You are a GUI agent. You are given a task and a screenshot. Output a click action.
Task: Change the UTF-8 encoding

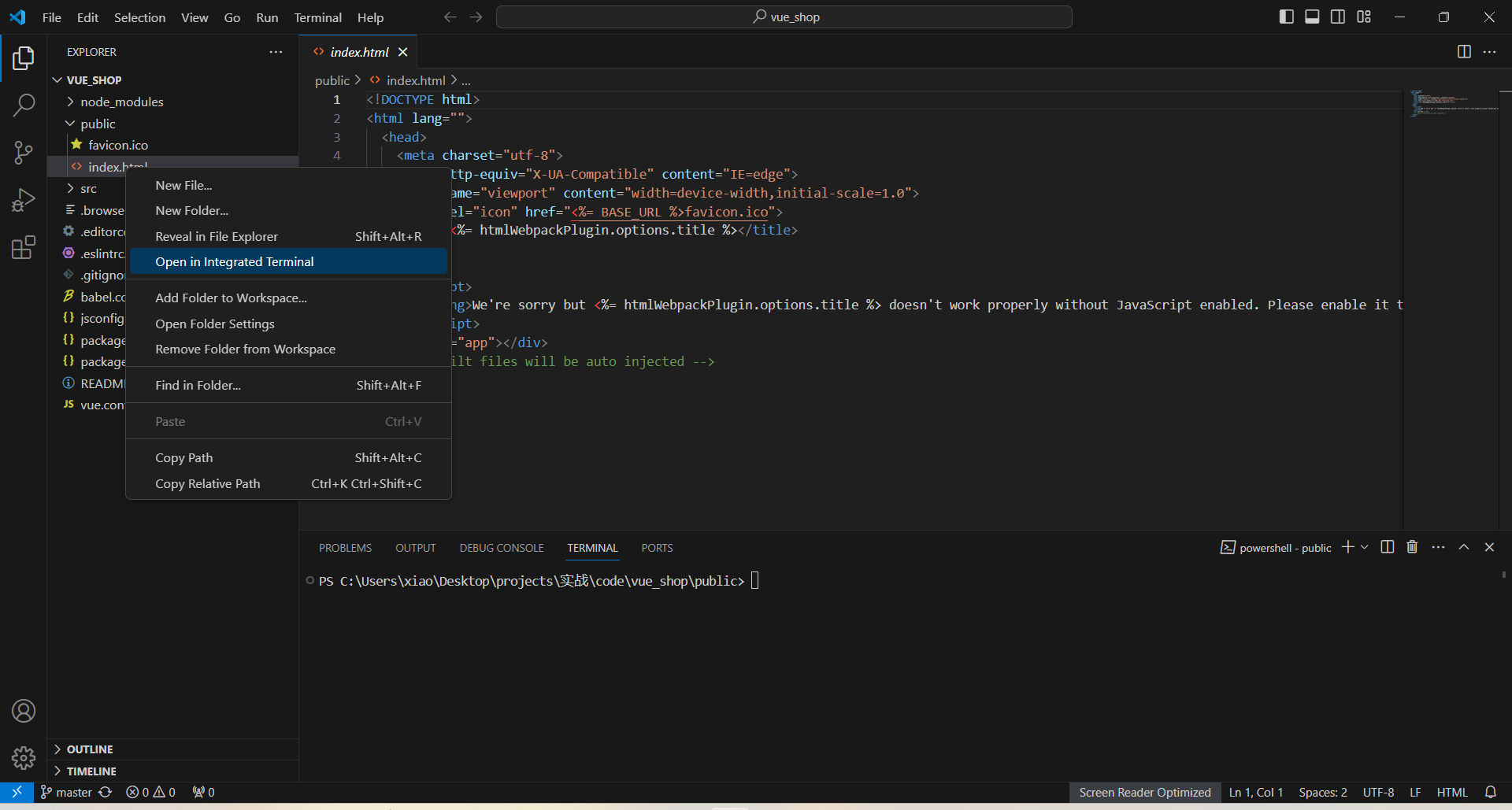pos(1378,792)
